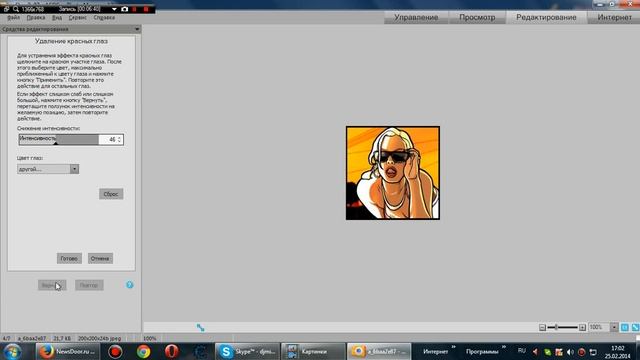Click the Повтор redo button
This screenshot has width=640, height=360.
tap(89, 285)
